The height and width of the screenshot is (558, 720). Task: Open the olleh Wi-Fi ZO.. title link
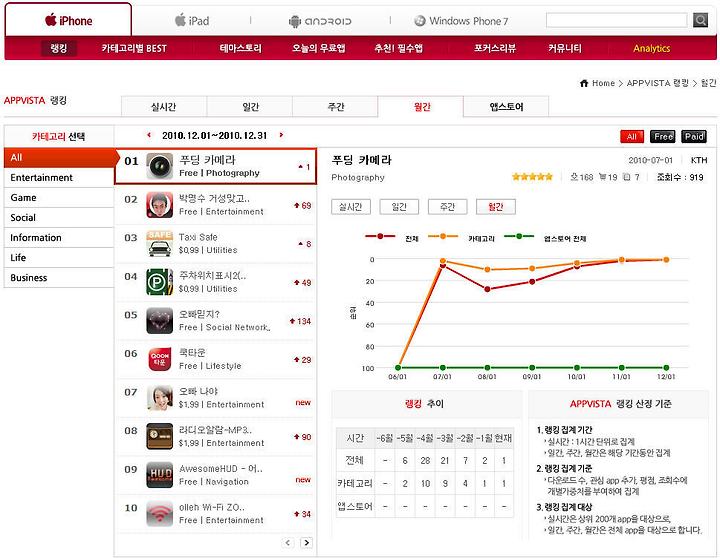coord(212,507)
